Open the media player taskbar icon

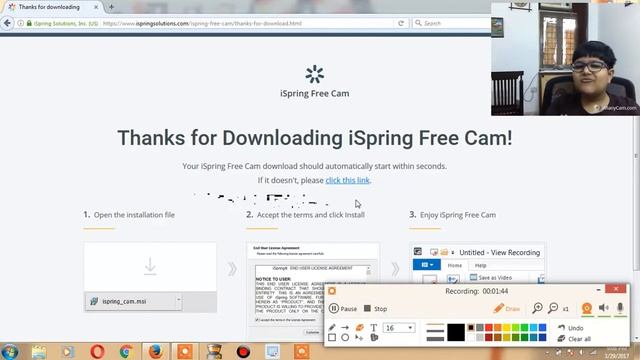68,352
